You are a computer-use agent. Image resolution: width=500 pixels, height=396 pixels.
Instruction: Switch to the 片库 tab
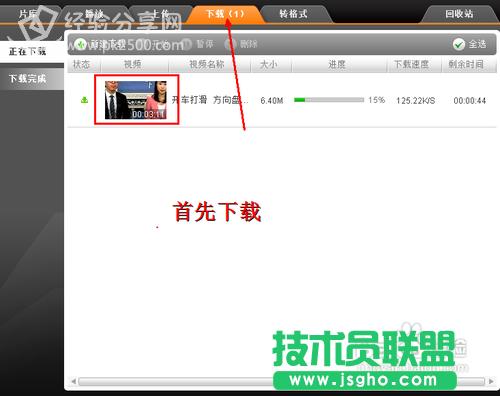pyautogui.click(x=28, y=14)
